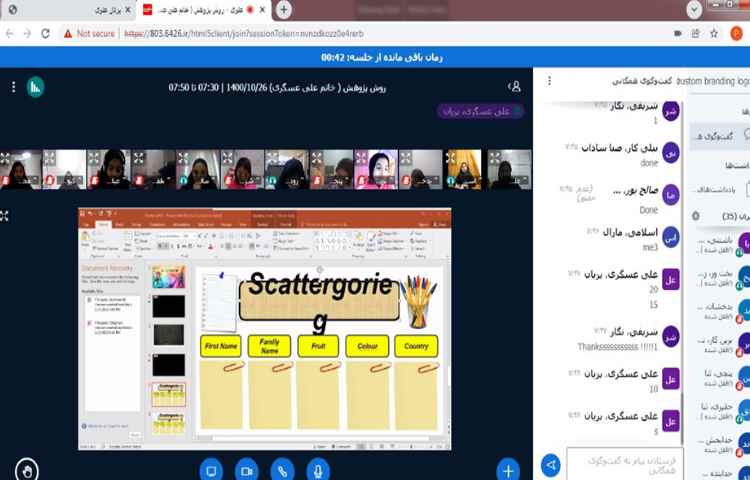Close the active meeting tab
Image resolution: width=750 pixels, height=480 pixels.
click(x=262, y=10)
